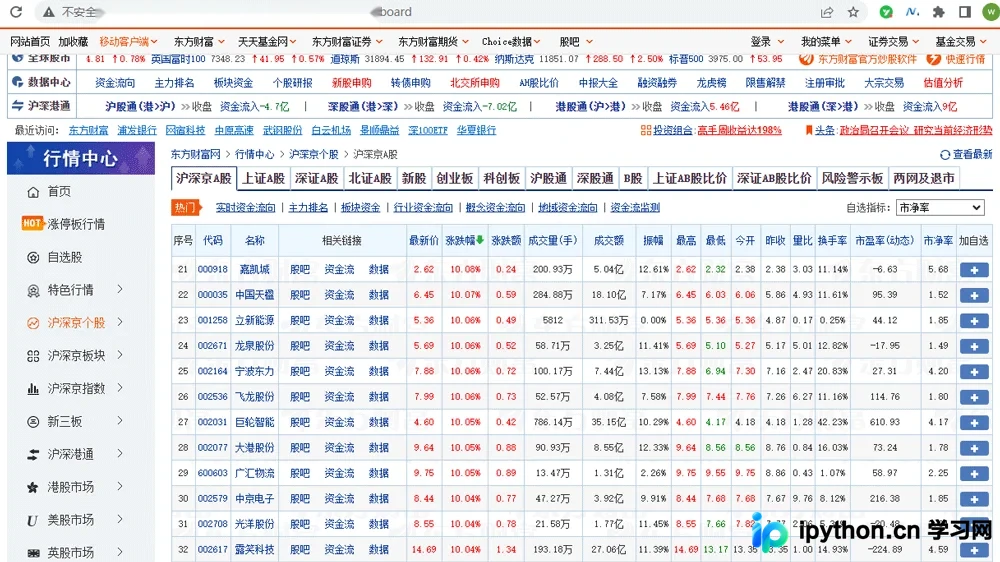The image size is (1000, 562).
Task: Add 宁波东力 to watchlist with plus button
Action: pyautogui.click(x=974, y=372)
